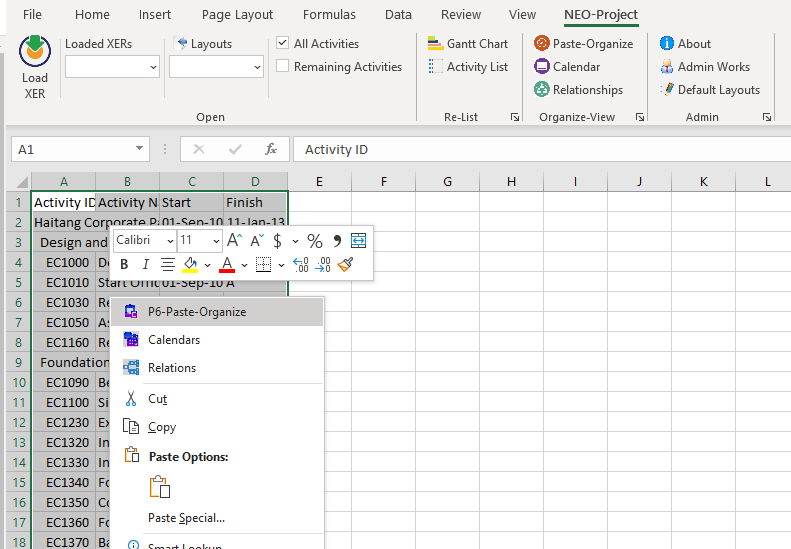791x549 pixels.
Task: Click the Finish header cell
Action: tap(255, 202)
